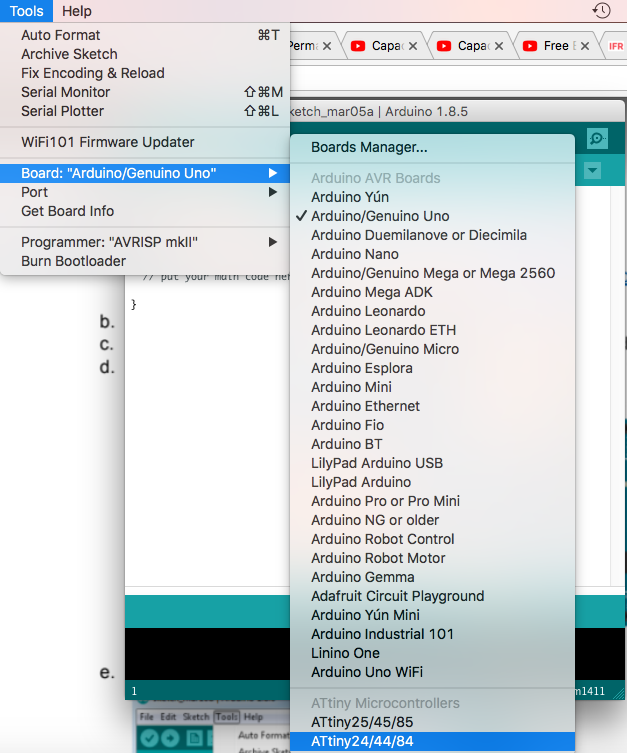Close the Free YouTube browser tab
This screenshot has height=753, width=627.
point(585,46)
